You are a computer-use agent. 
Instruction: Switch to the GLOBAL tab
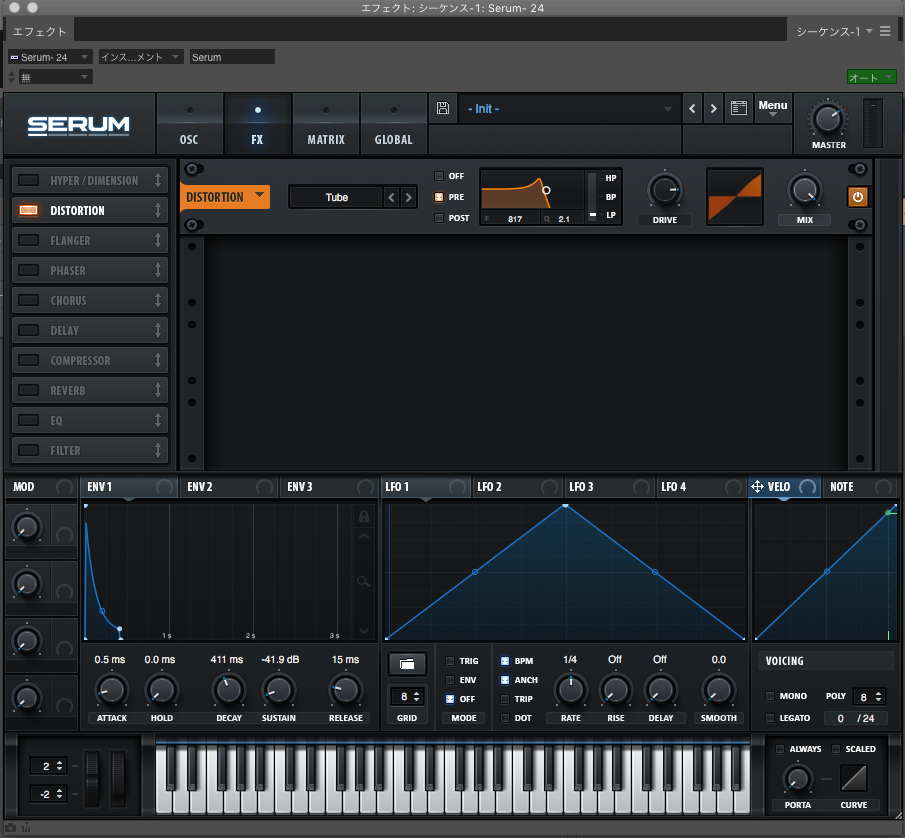(x=394, y=124)
